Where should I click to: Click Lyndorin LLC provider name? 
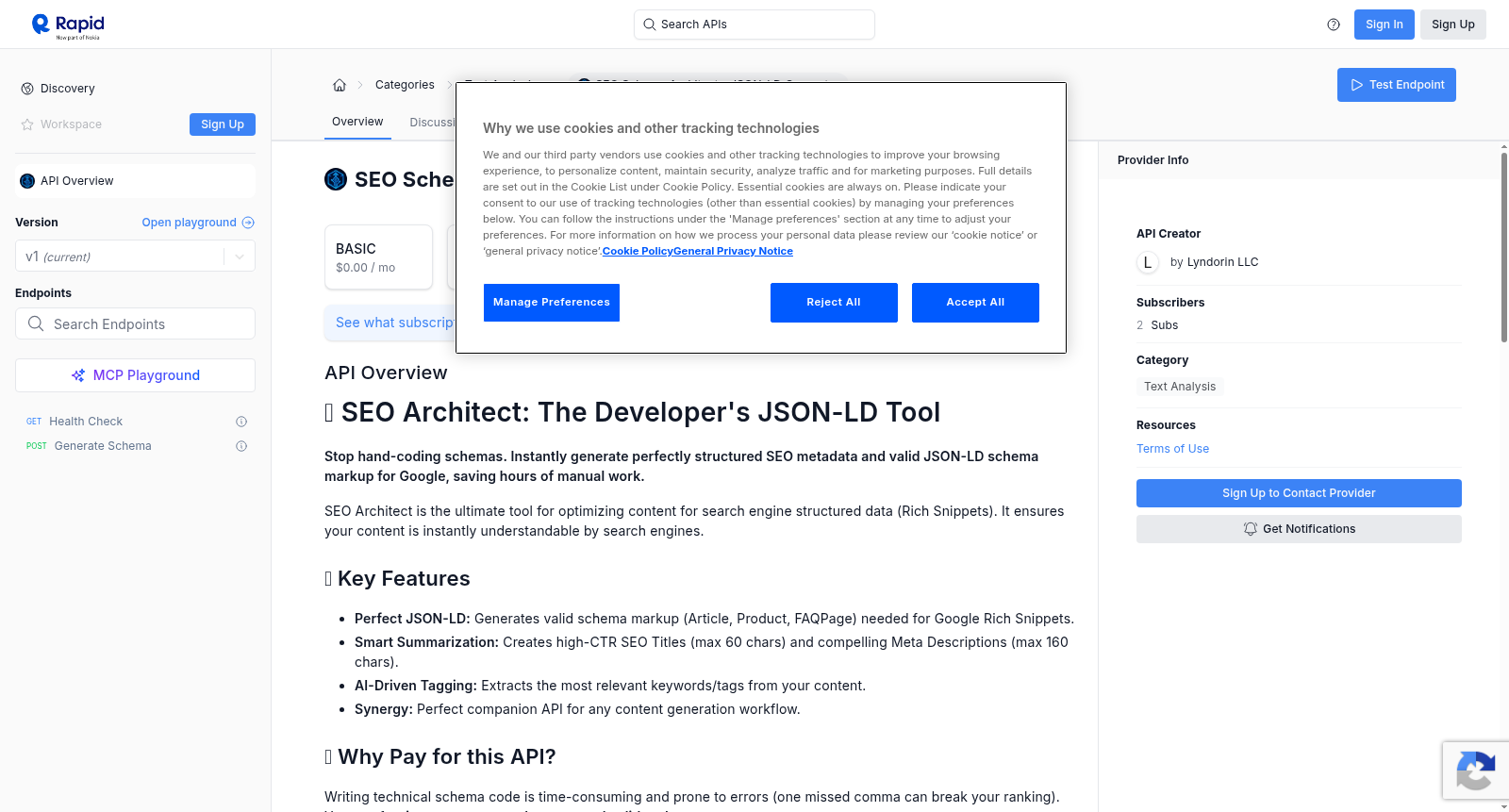(x=1222, y=262)
